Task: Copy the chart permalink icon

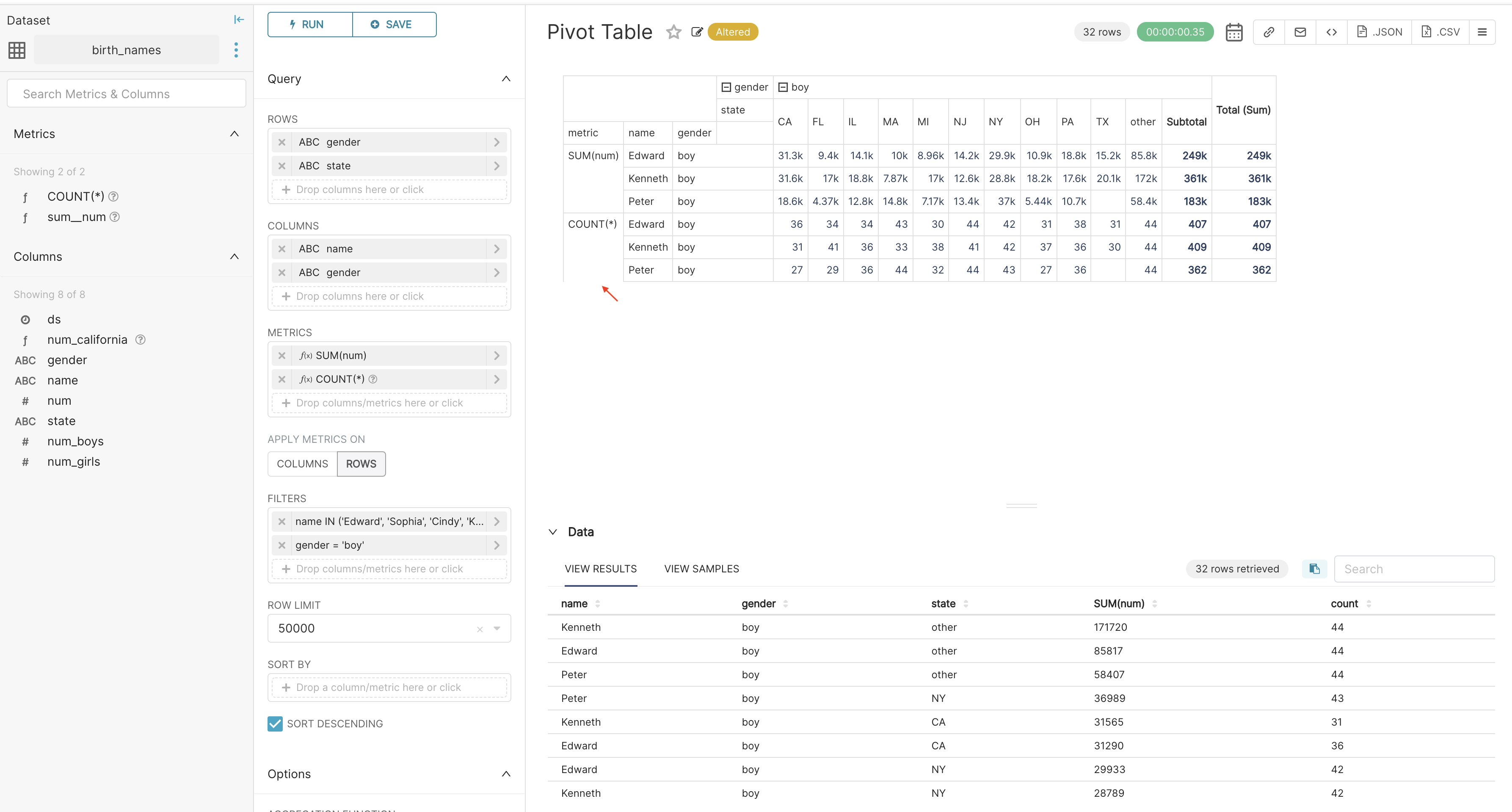Action: [x=1269, y=32]
